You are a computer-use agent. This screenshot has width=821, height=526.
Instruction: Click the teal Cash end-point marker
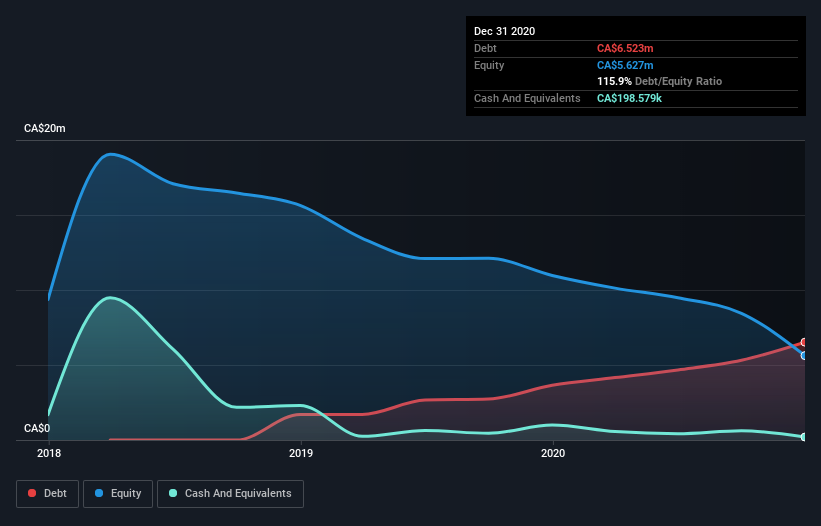pyautogui.click(x=804, y=437)
